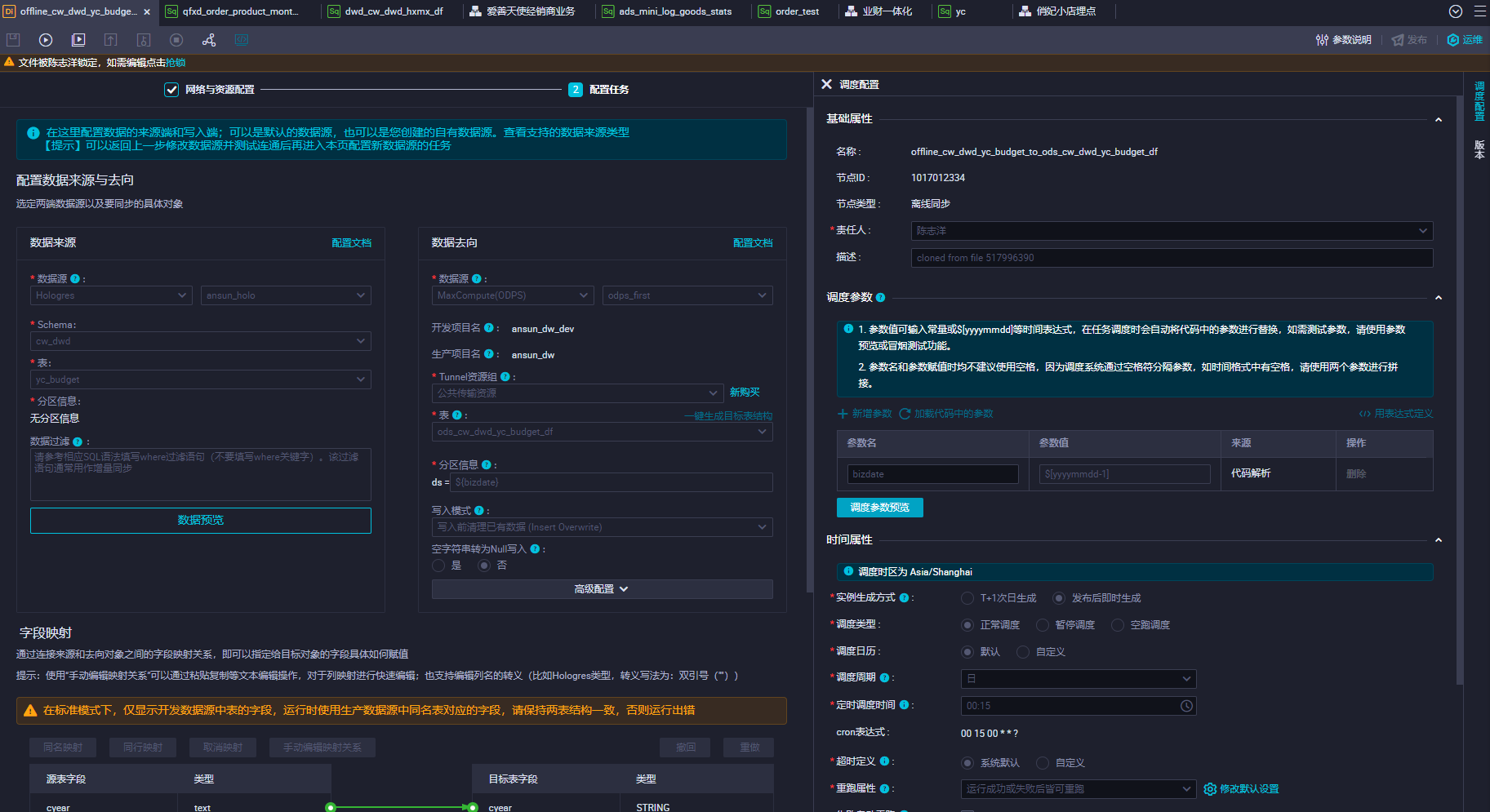Select 是 for empty string to Null

point(438,566)
